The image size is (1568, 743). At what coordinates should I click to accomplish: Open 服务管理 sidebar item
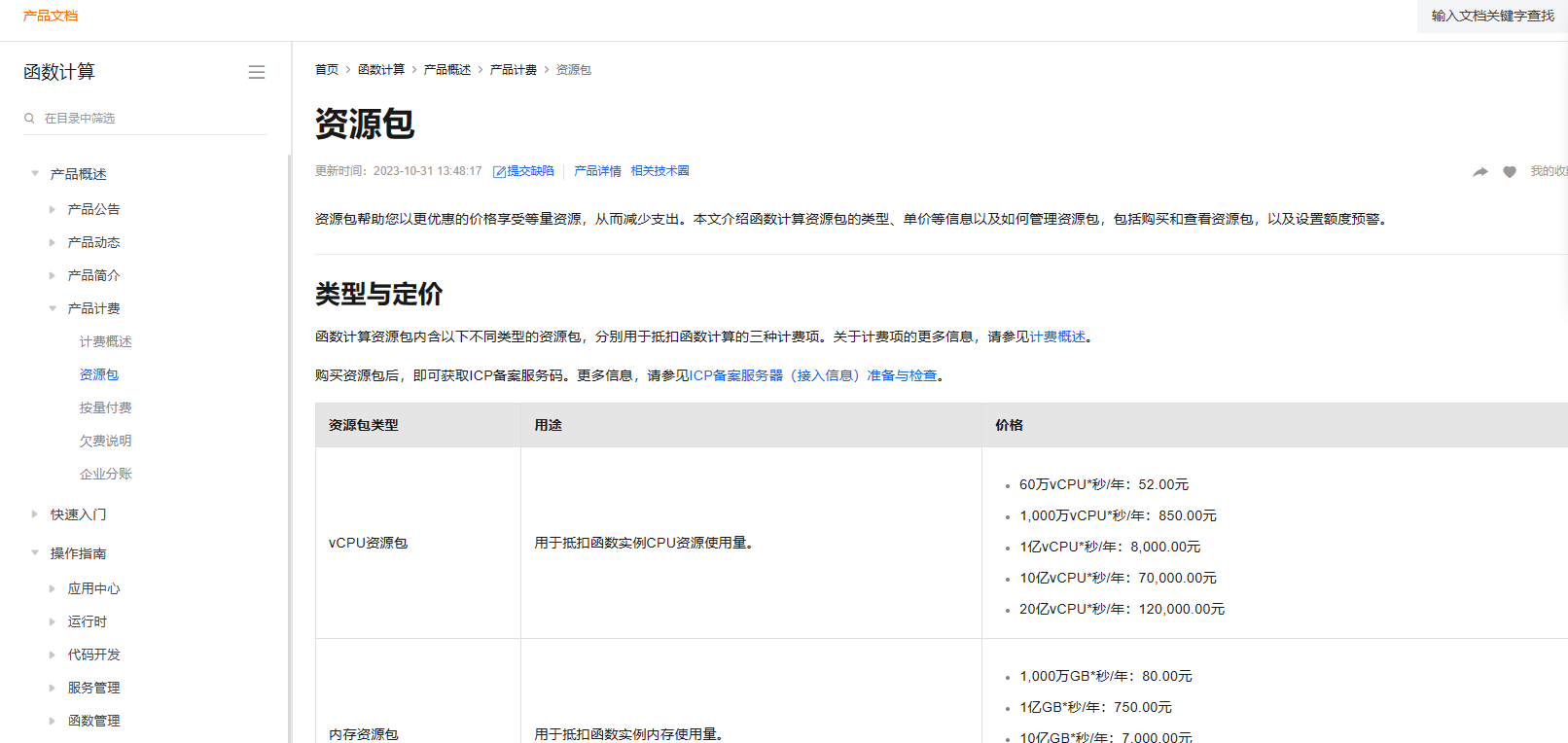(x=94, y=688)
